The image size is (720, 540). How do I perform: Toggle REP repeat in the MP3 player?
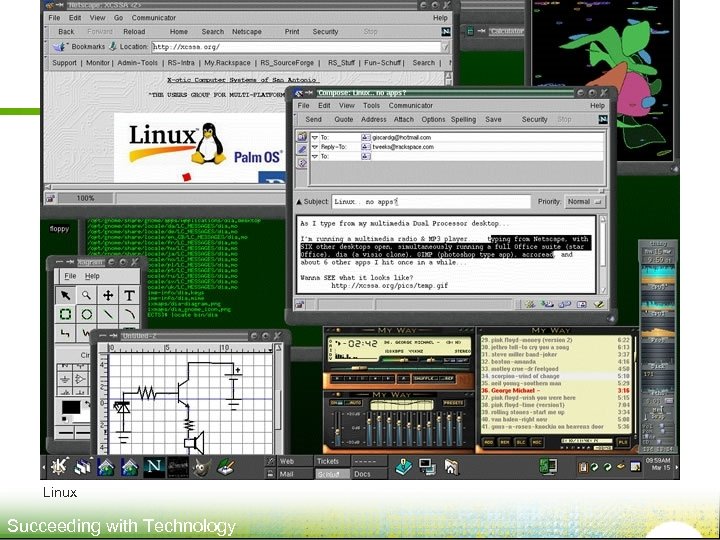coord(448,378)
